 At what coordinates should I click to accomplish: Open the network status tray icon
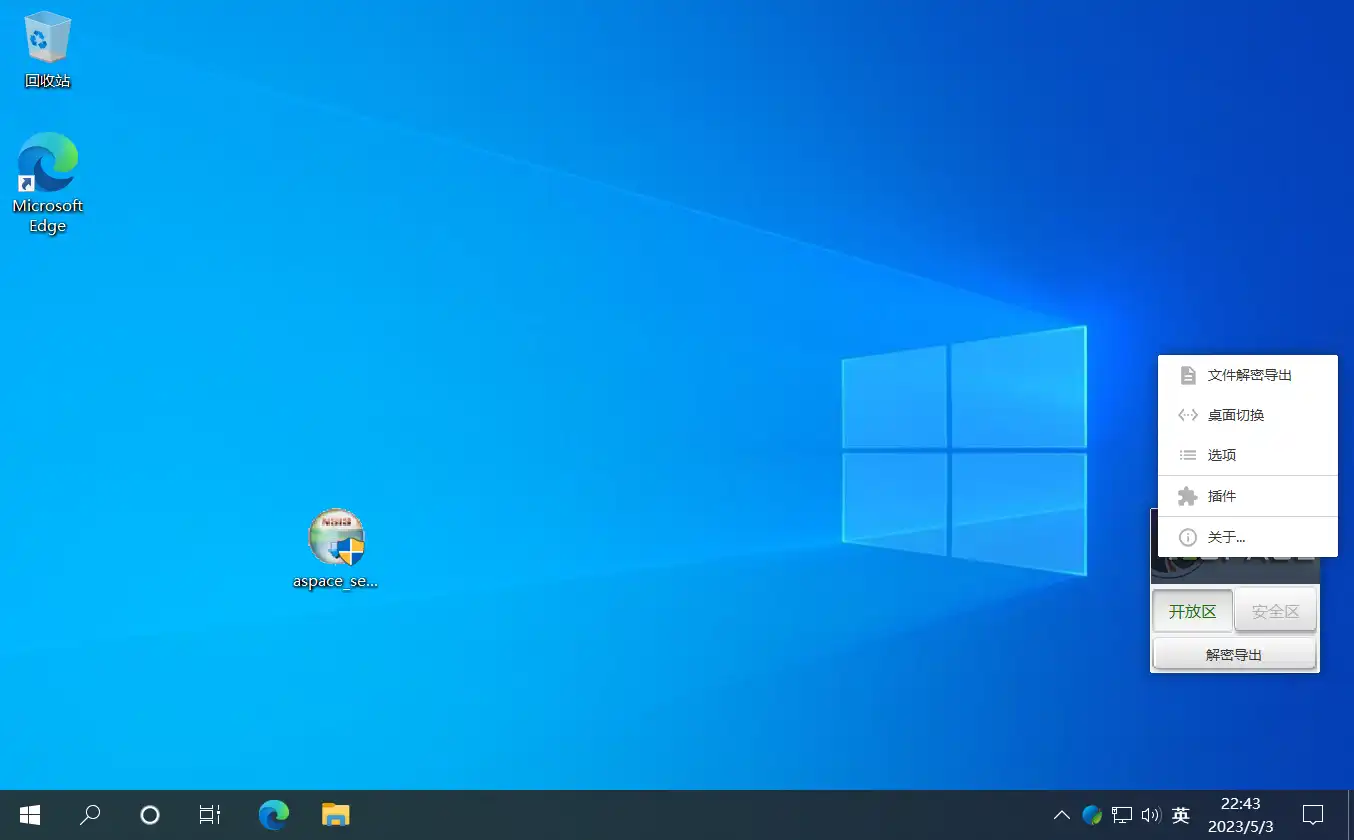tap(1122, 815)
